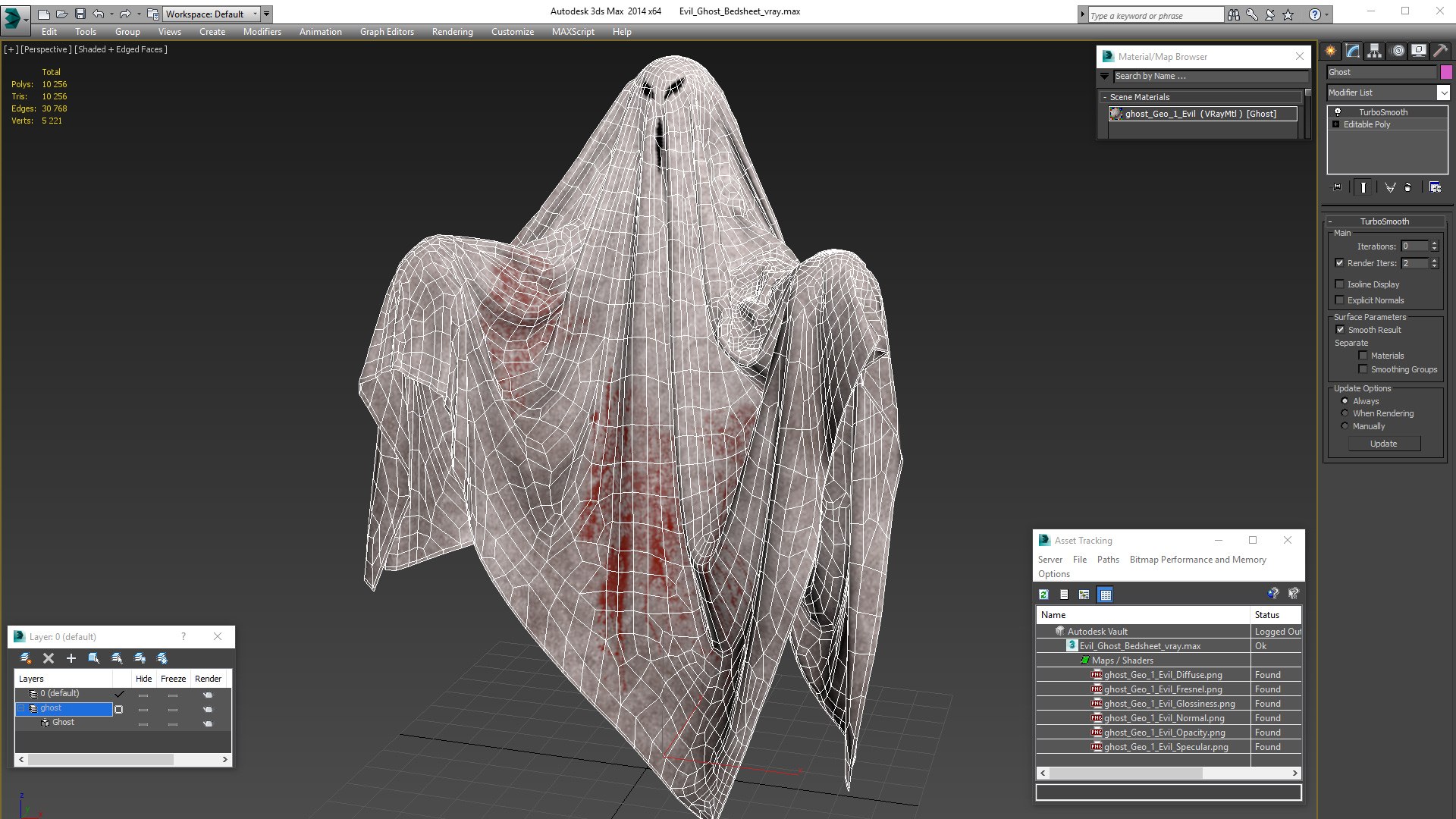The width and height of the screenshot is (1456, 819).
Task: Click Remove Modifier trash icon
Action: point(1408,187)
